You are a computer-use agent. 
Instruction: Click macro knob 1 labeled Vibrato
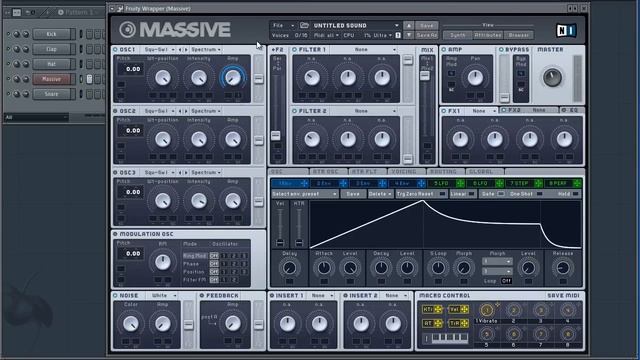coord(487,311)
